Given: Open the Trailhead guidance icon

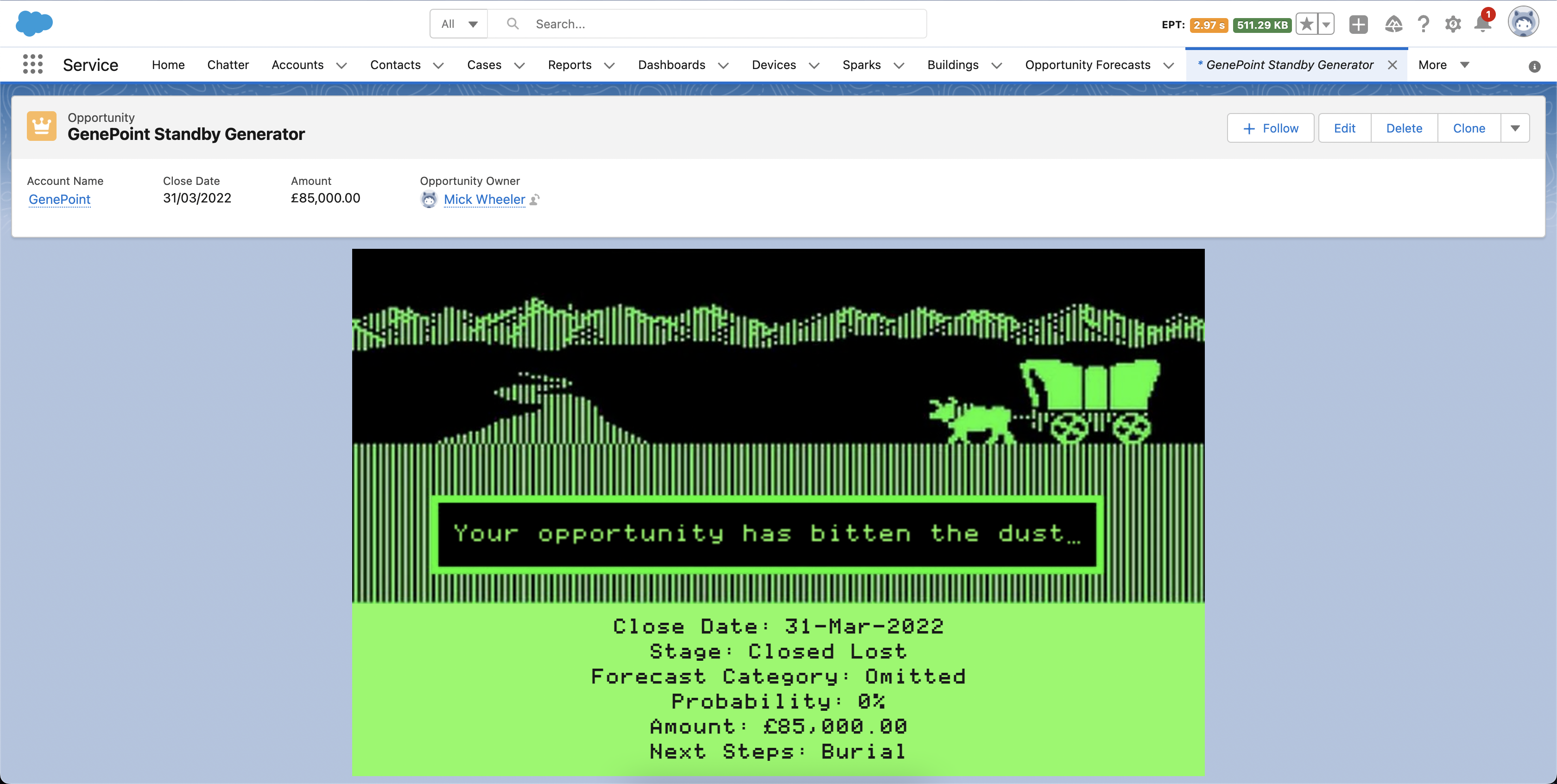Looking at the screenshot, I should point(1393,24).
